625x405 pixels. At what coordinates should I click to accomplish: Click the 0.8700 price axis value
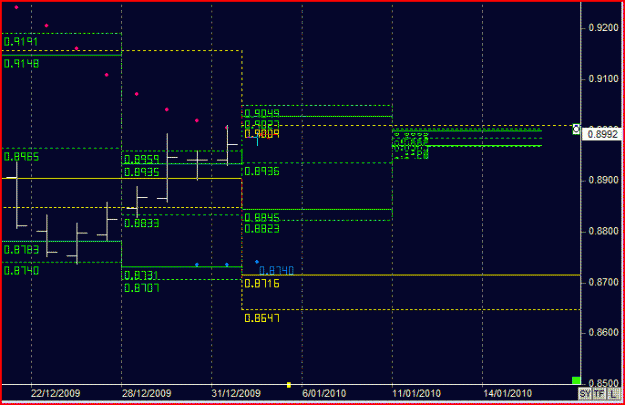point(603,282)
